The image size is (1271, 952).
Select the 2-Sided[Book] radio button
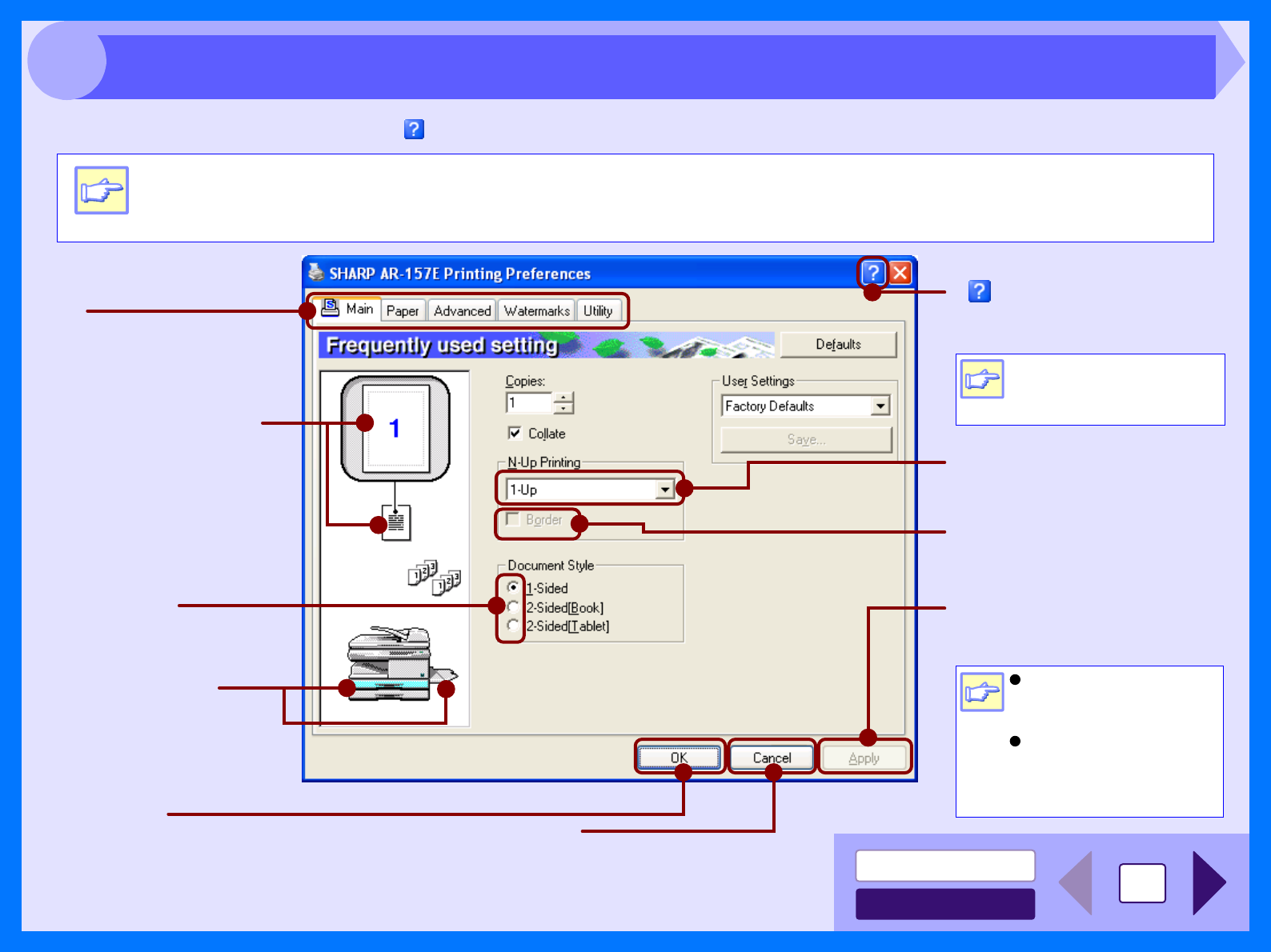[x=513, y=606]
